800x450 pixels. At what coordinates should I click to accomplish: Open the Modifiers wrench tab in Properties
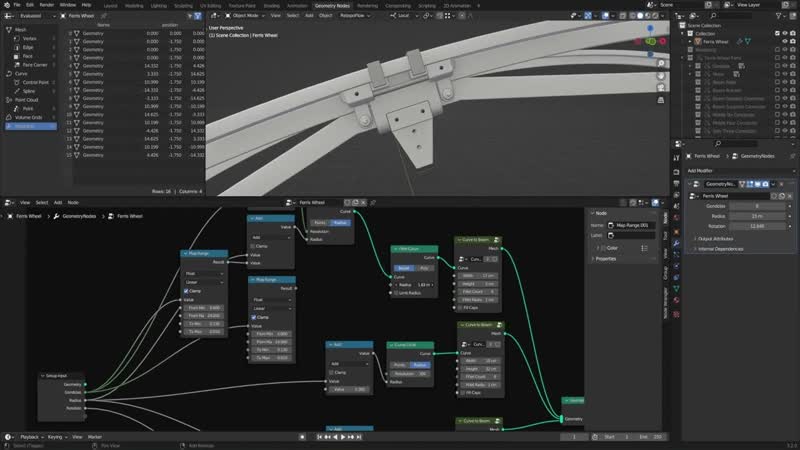[x=677, y=243]
